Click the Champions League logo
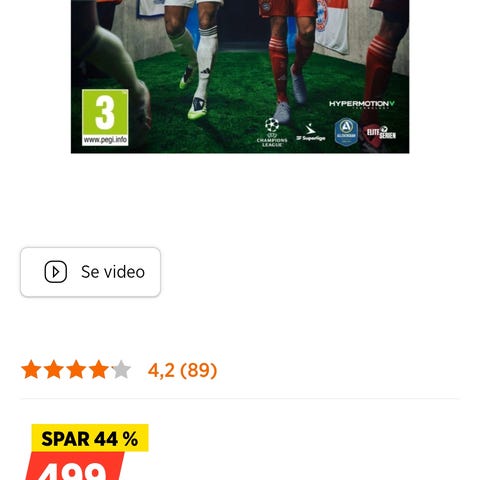480x480 pixels. pos(272,132)
